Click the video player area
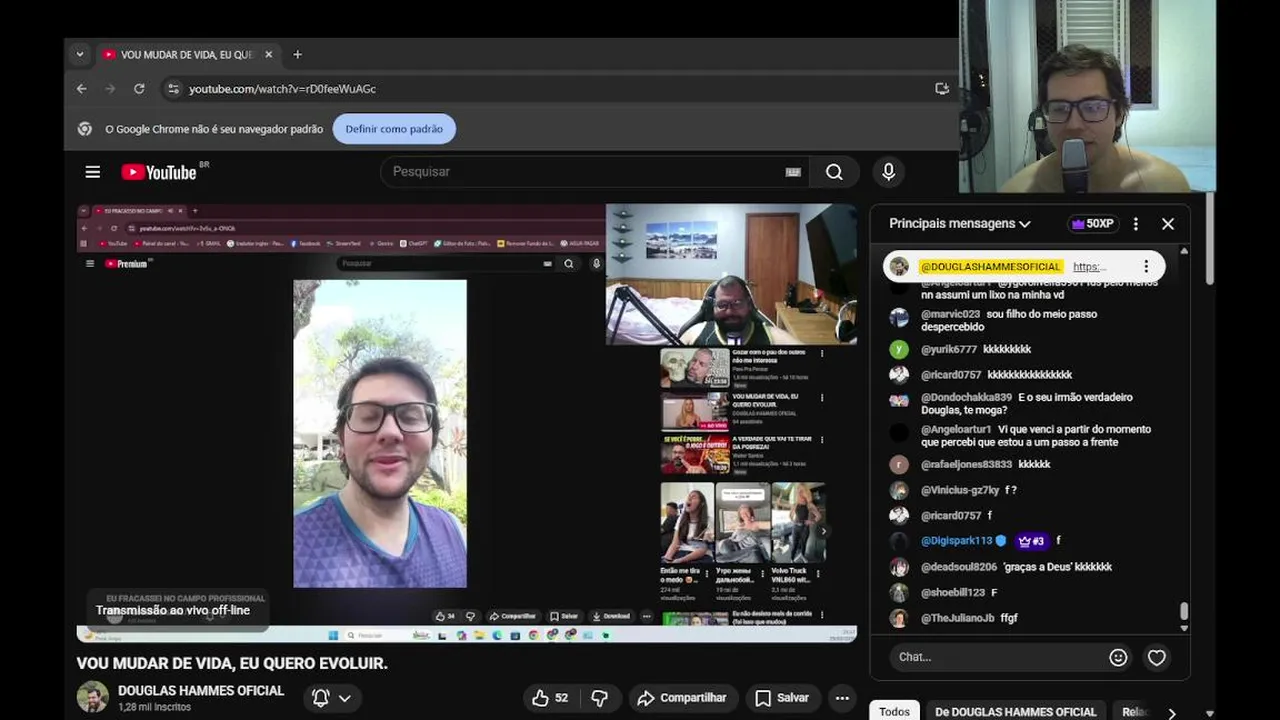Viewport: 1280px width, 720px height. tap(467, 423)
